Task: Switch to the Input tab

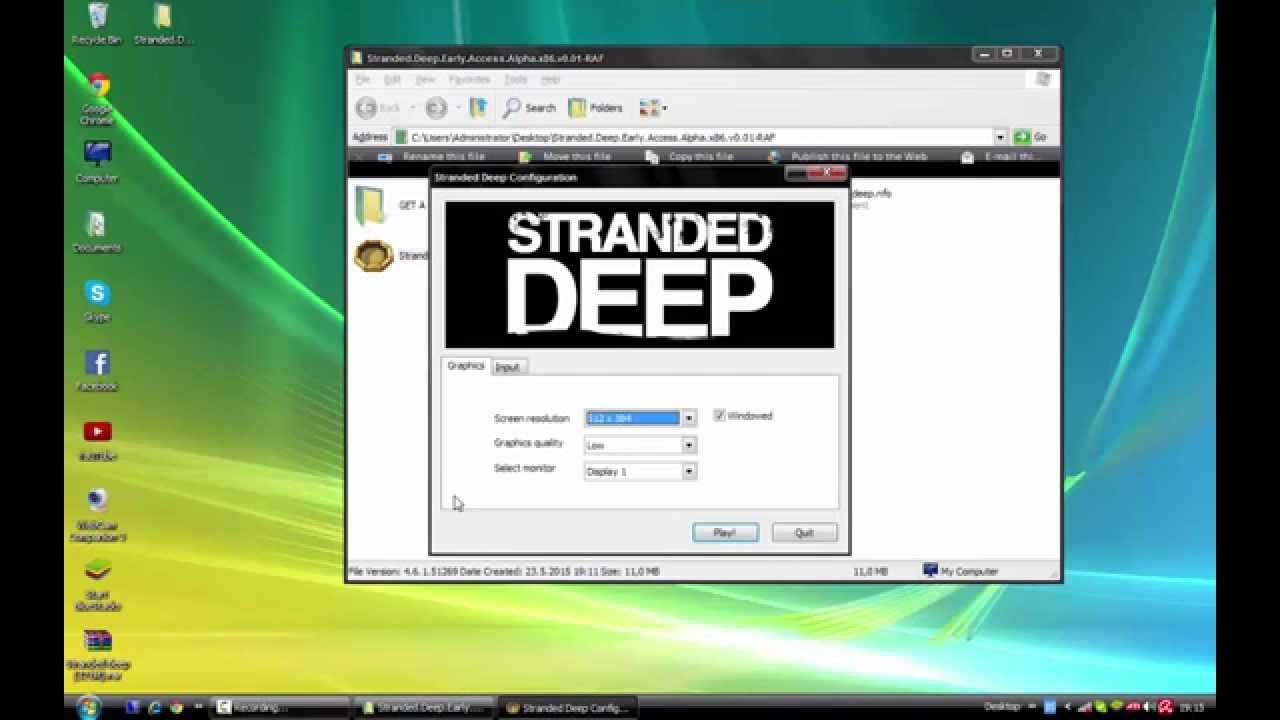Action: (508, 367)
